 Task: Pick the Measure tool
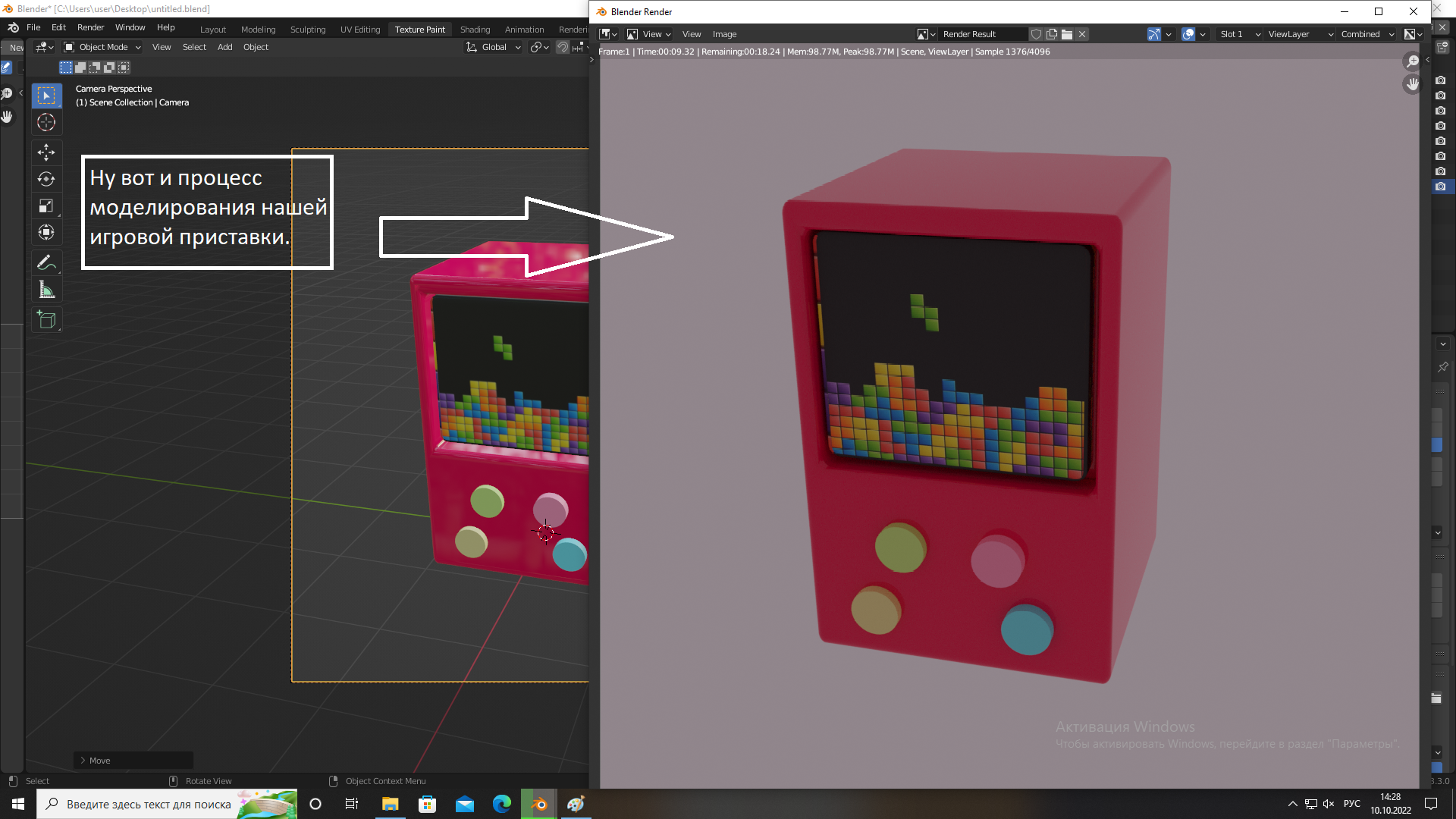tap(47, 289)
